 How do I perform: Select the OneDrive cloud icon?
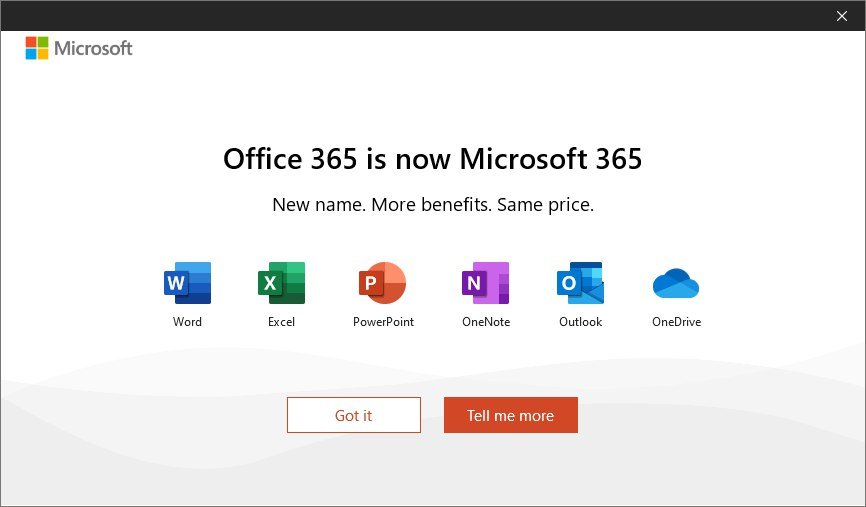676,284
